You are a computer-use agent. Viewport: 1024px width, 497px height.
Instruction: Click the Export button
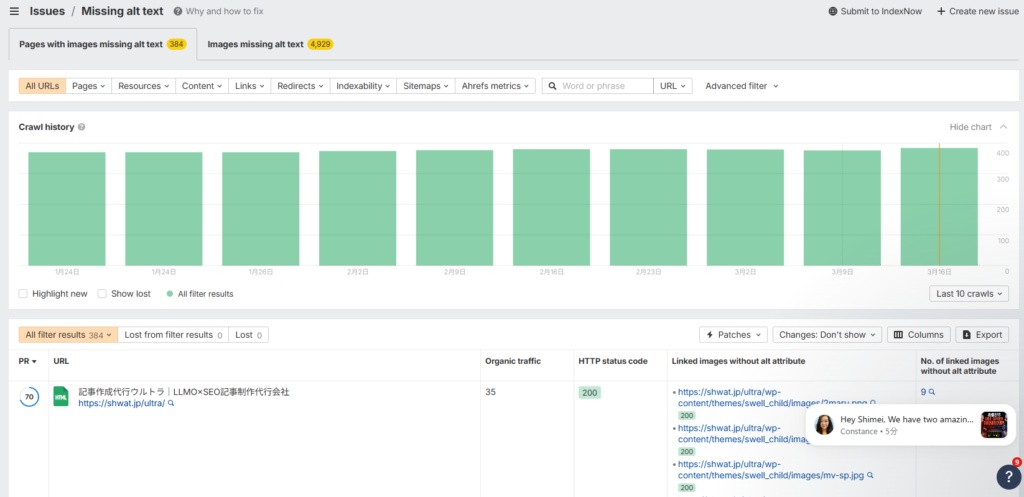coord(981,335)
